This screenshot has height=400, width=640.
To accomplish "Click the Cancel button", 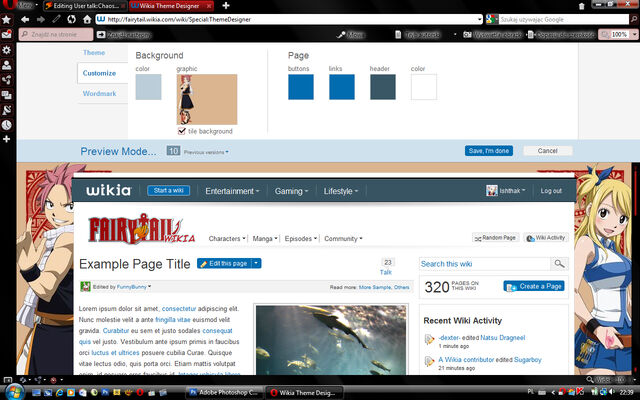I will pyautogui.click(x=547, y=151).
